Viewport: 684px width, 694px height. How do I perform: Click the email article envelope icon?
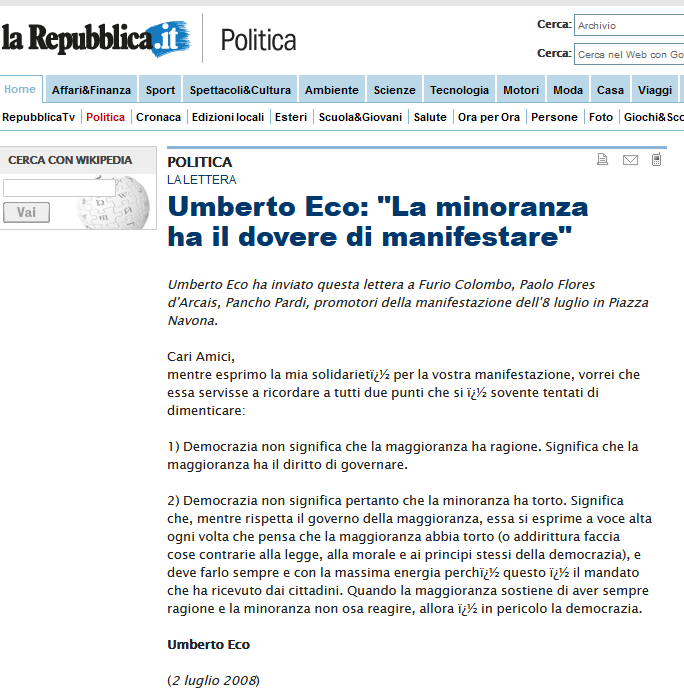pos(630,160)
